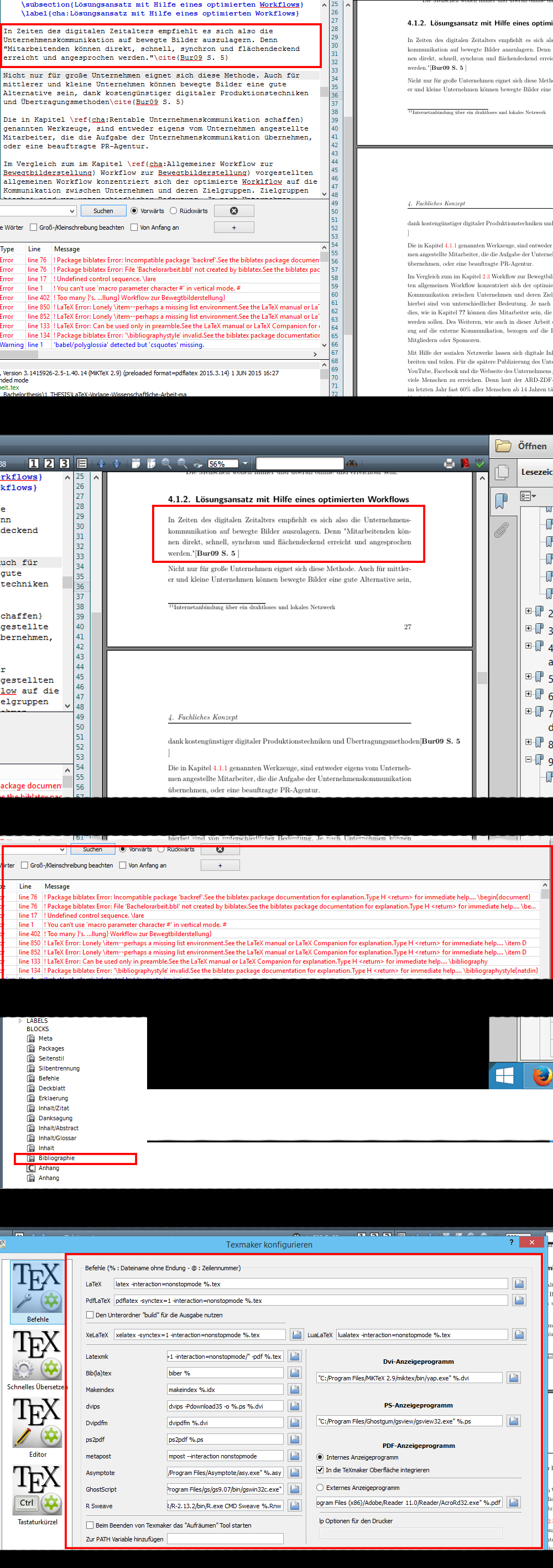Open the 56% zoom level dropdown
The height and width of the screenshot is (1568, 553).
tap(245, 464)
